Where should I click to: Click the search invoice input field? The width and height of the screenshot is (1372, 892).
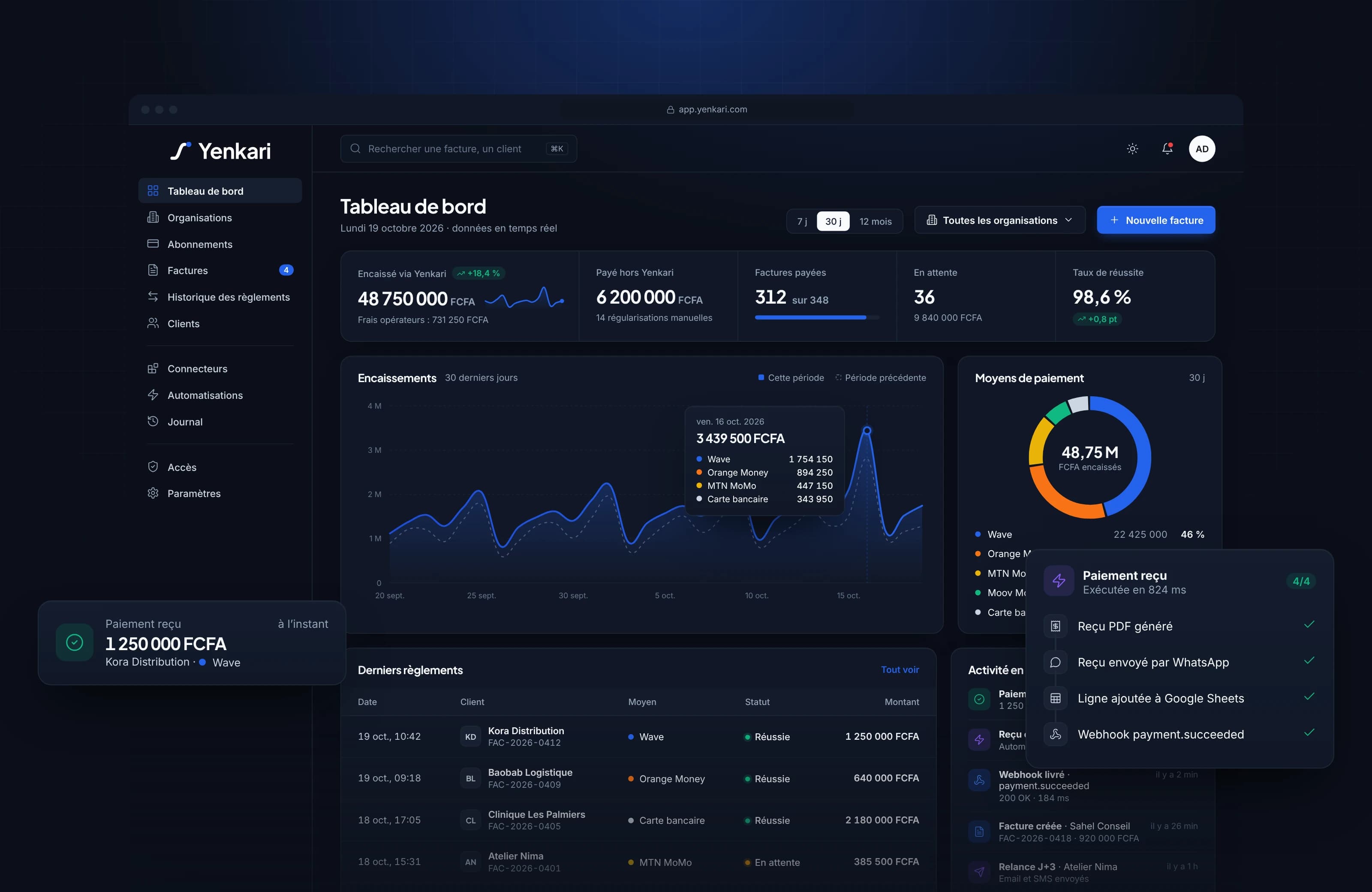point(458,149)
